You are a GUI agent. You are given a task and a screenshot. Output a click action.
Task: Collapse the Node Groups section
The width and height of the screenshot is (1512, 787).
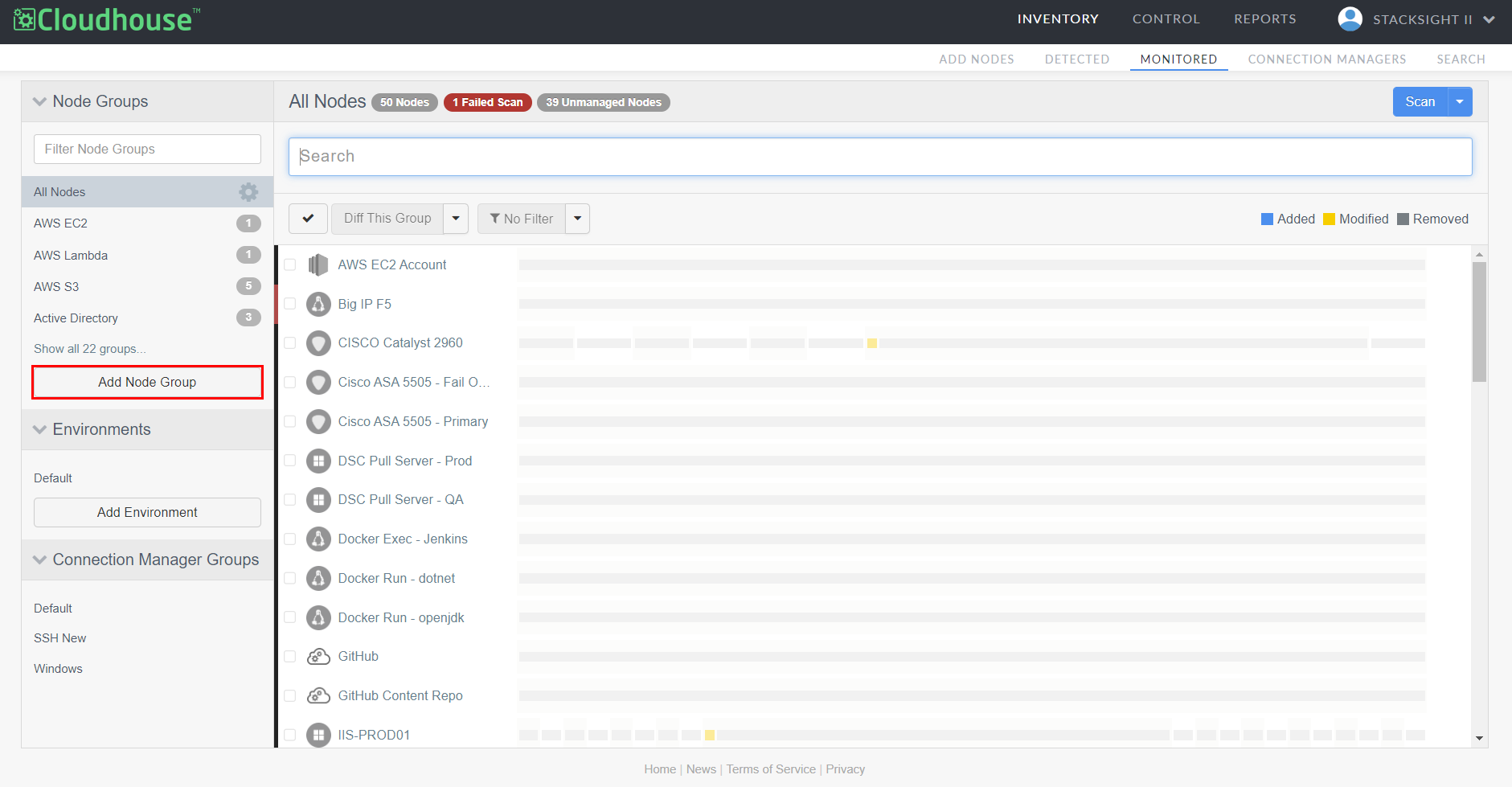pyautogui.click(x=39, y=101)
